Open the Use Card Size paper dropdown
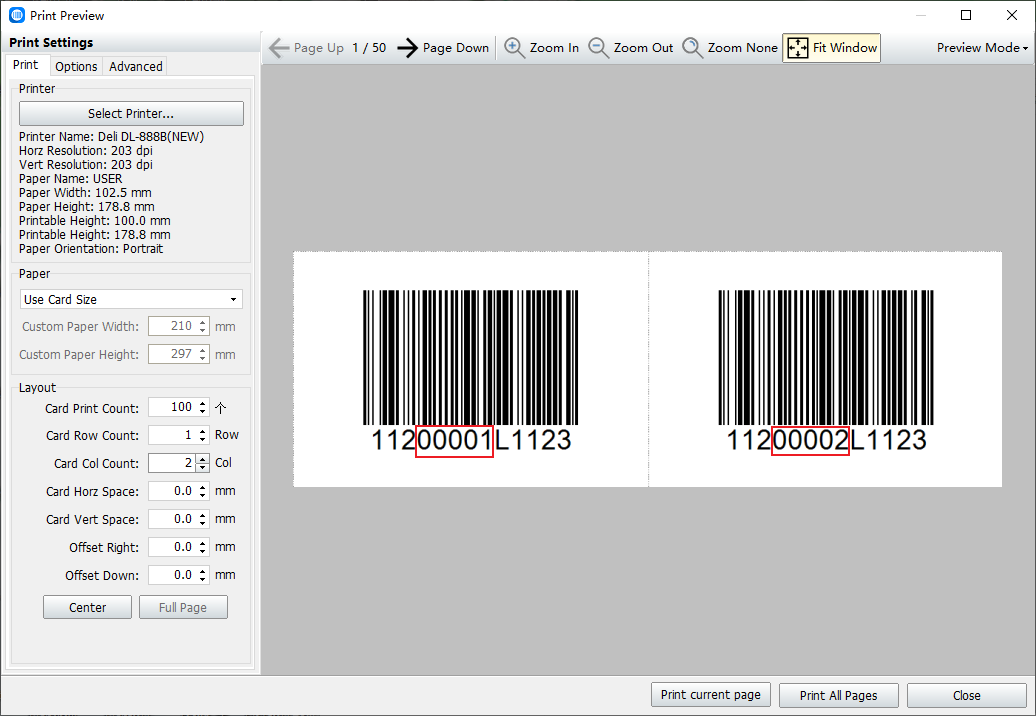This screenshot has height=716, width=1036. pos(131,299)
